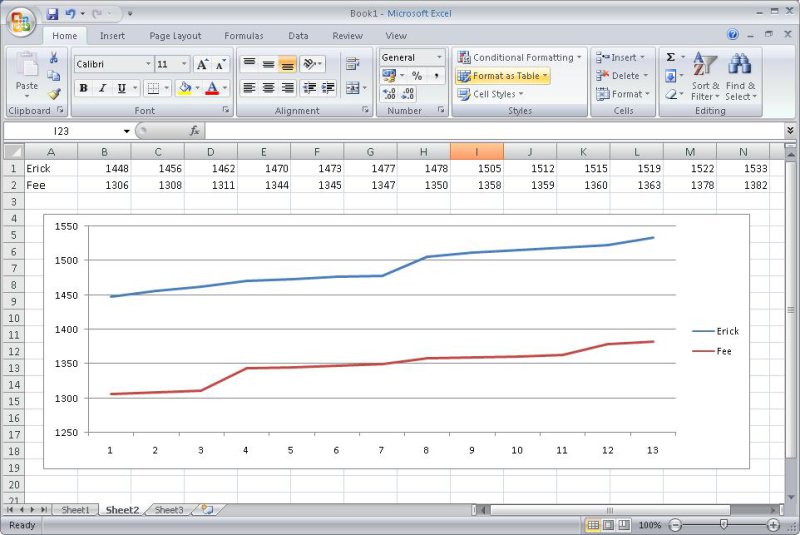This screenshot has height=535, width=800.
Task: Apply Percent Style number format
Action: [417, 76]
